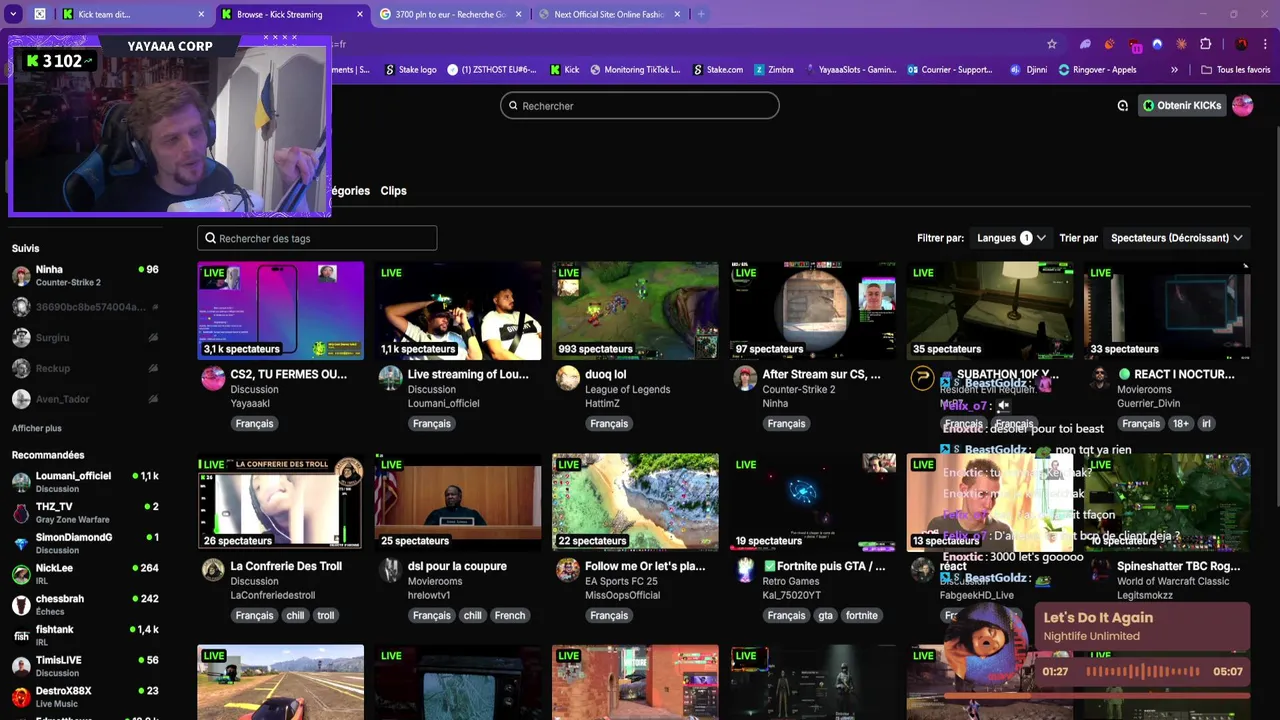Close the 3700 pln to eur tab
This screenshot has height=720, width=1280.
pyautogui.click(x=518, y=14)
